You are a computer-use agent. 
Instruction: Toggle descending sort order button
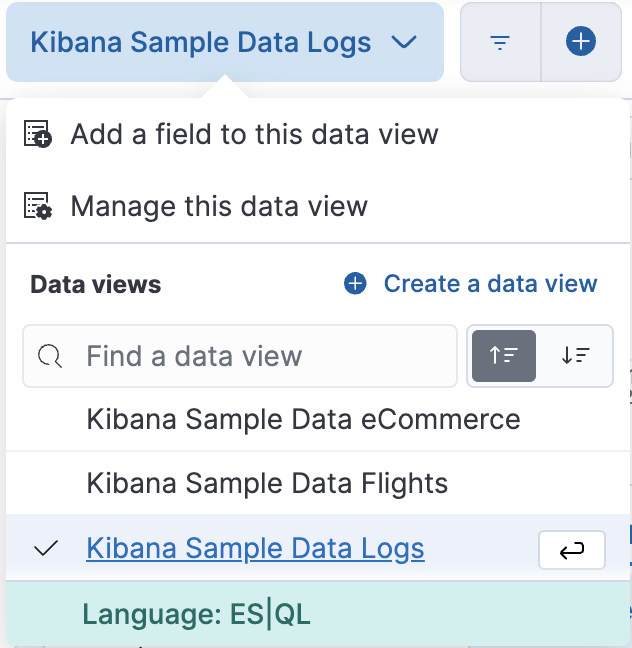(x=575, y=356)
